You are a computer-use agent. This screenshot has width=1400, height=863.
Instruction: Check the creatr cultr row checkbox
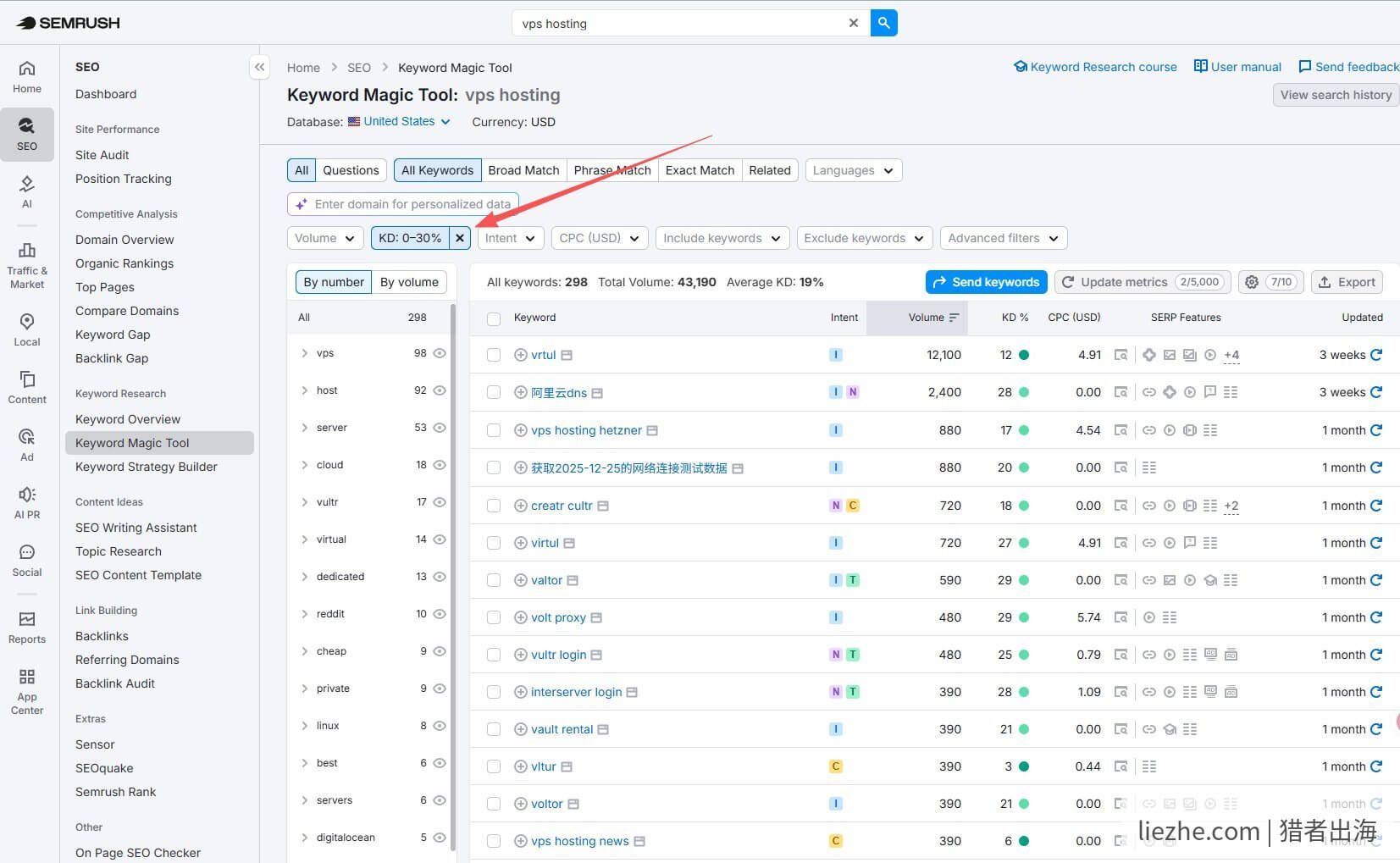coord(494,506)
